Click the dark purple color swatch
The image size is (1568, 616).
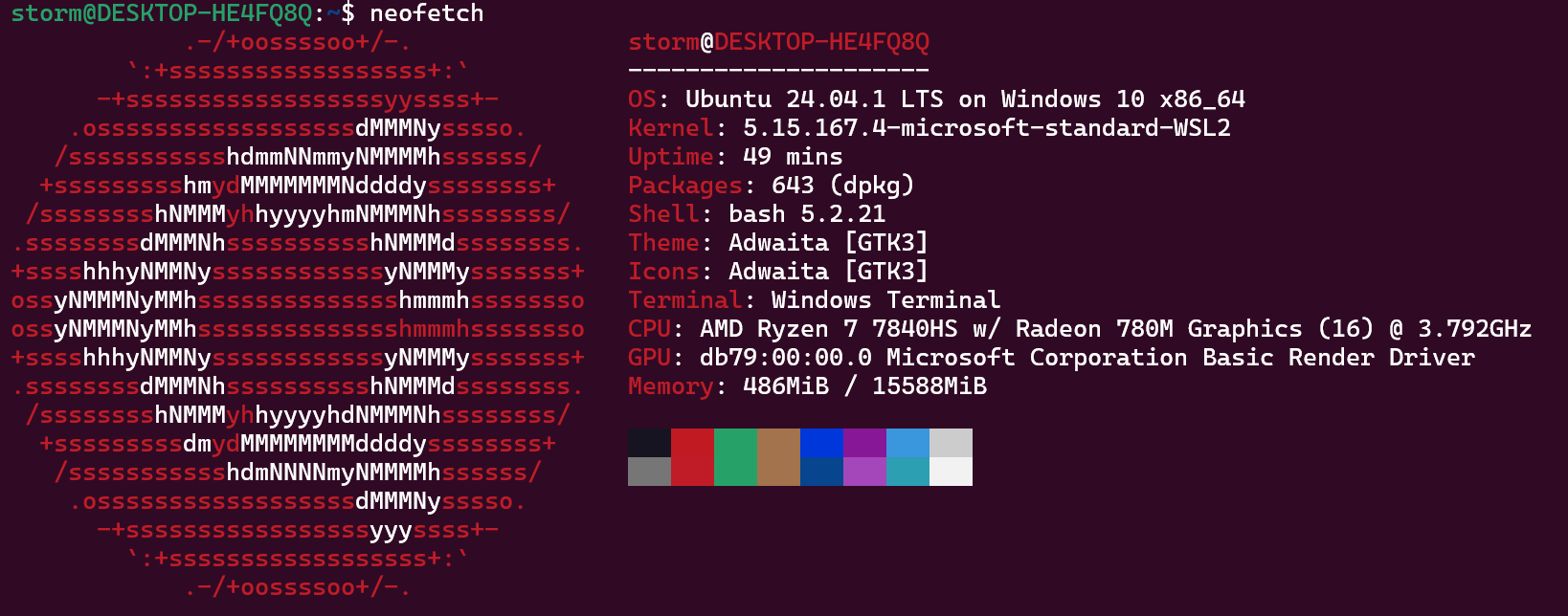864,443
